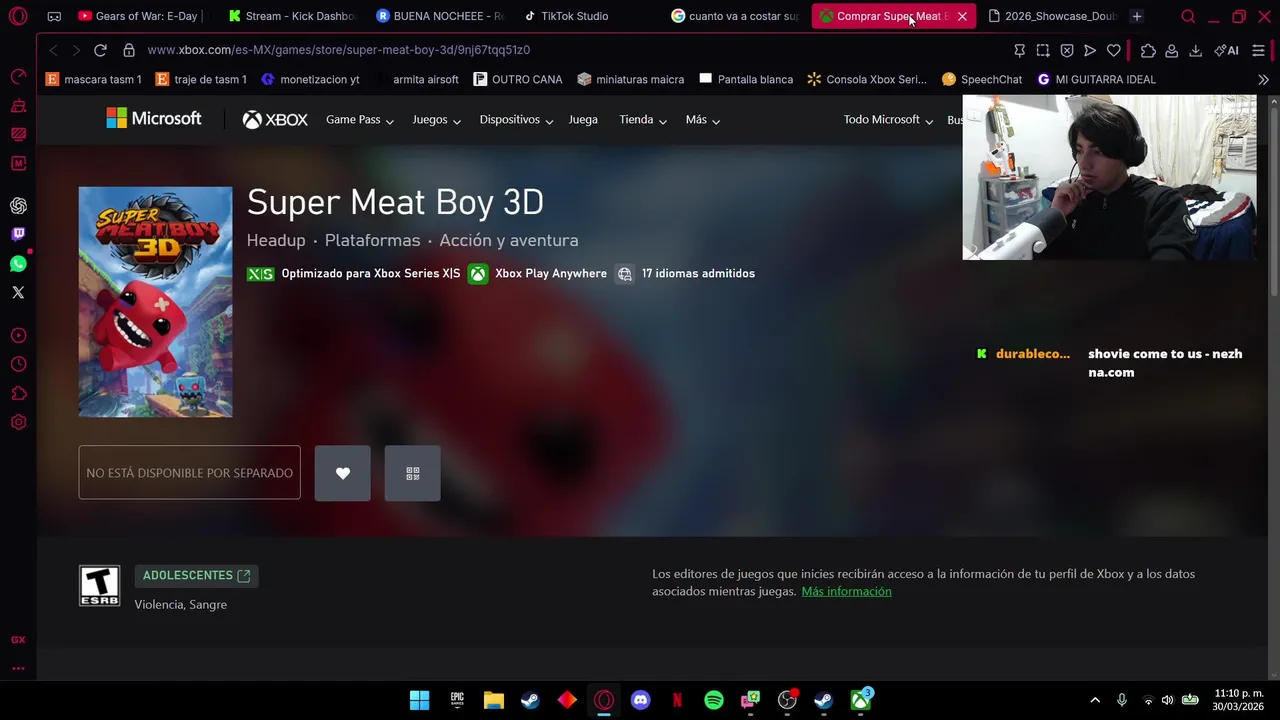Show more bookmarks overflow chevron

click(x=1263, y=79)
